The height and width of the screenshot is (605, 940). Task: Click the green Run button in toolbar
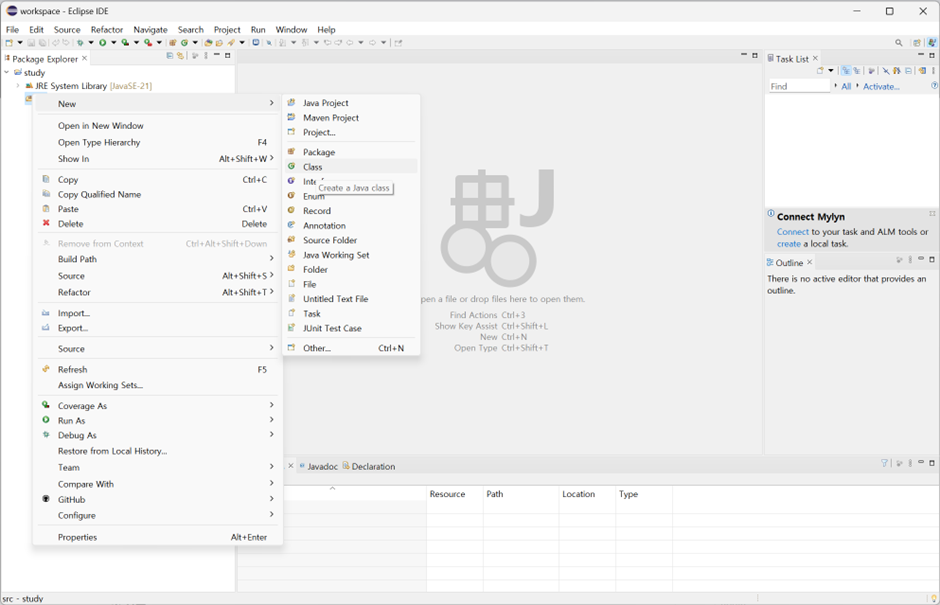pos(103,43)
